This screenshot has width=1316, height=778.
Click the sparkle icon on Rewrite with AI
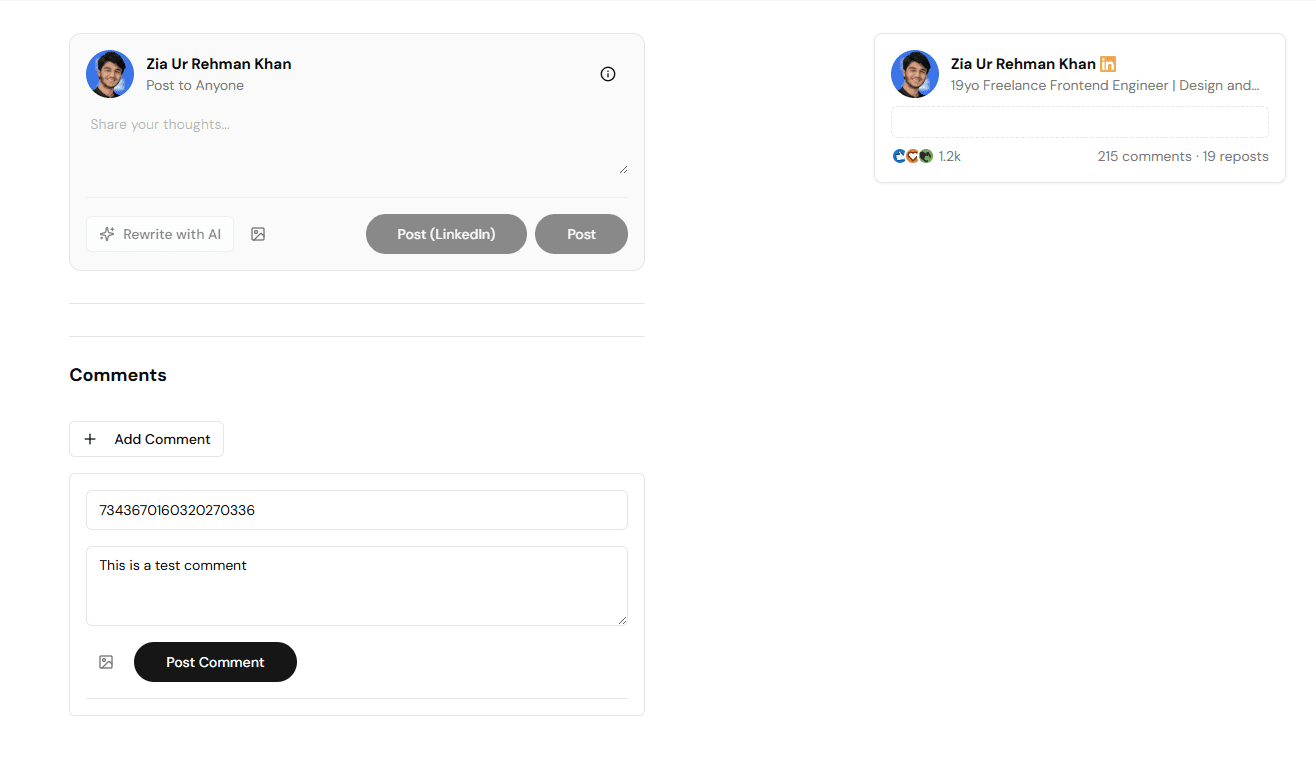(x=107, y=233)
